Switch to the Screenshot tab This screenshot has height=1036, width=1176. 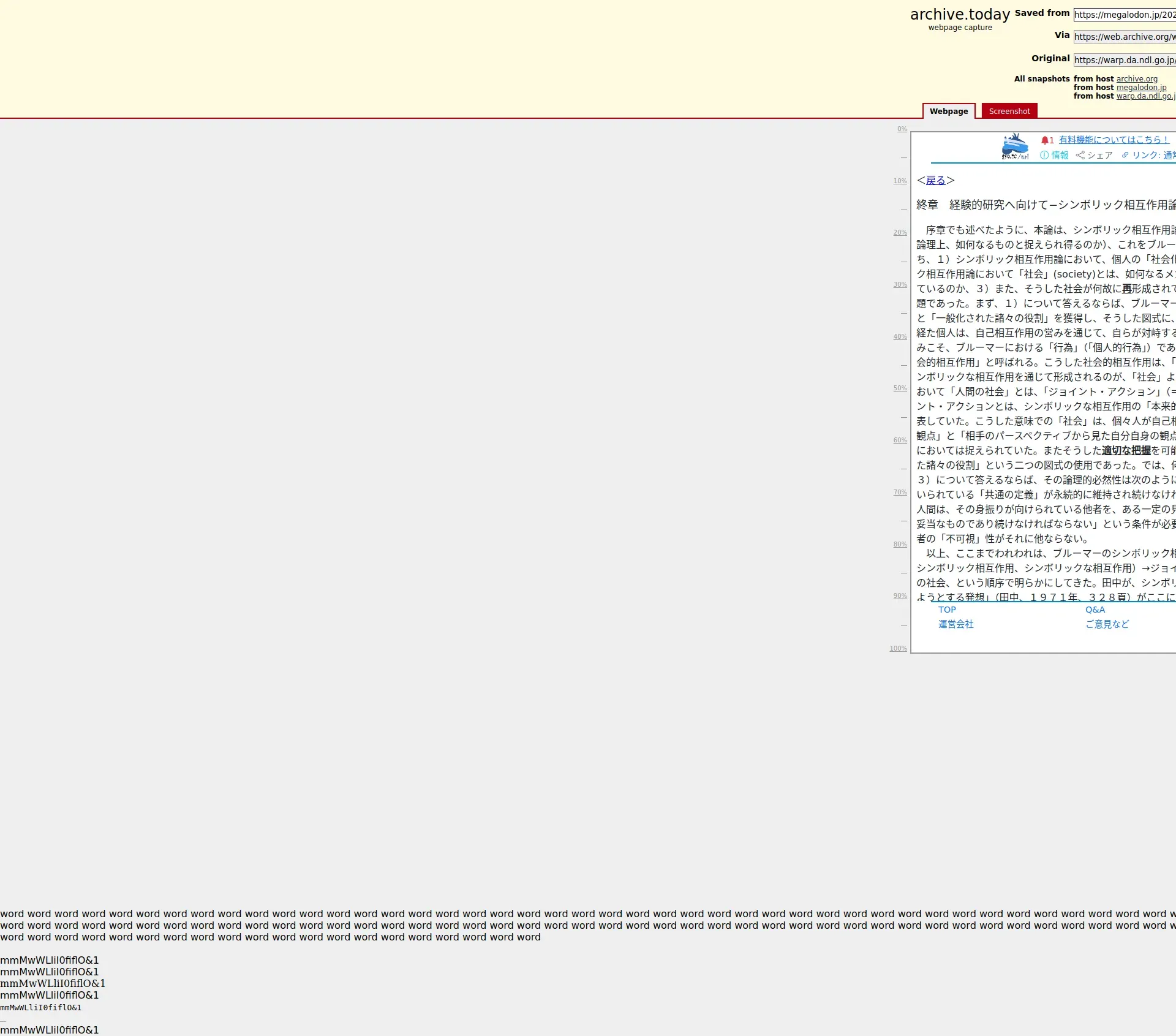coord(1009,112)
